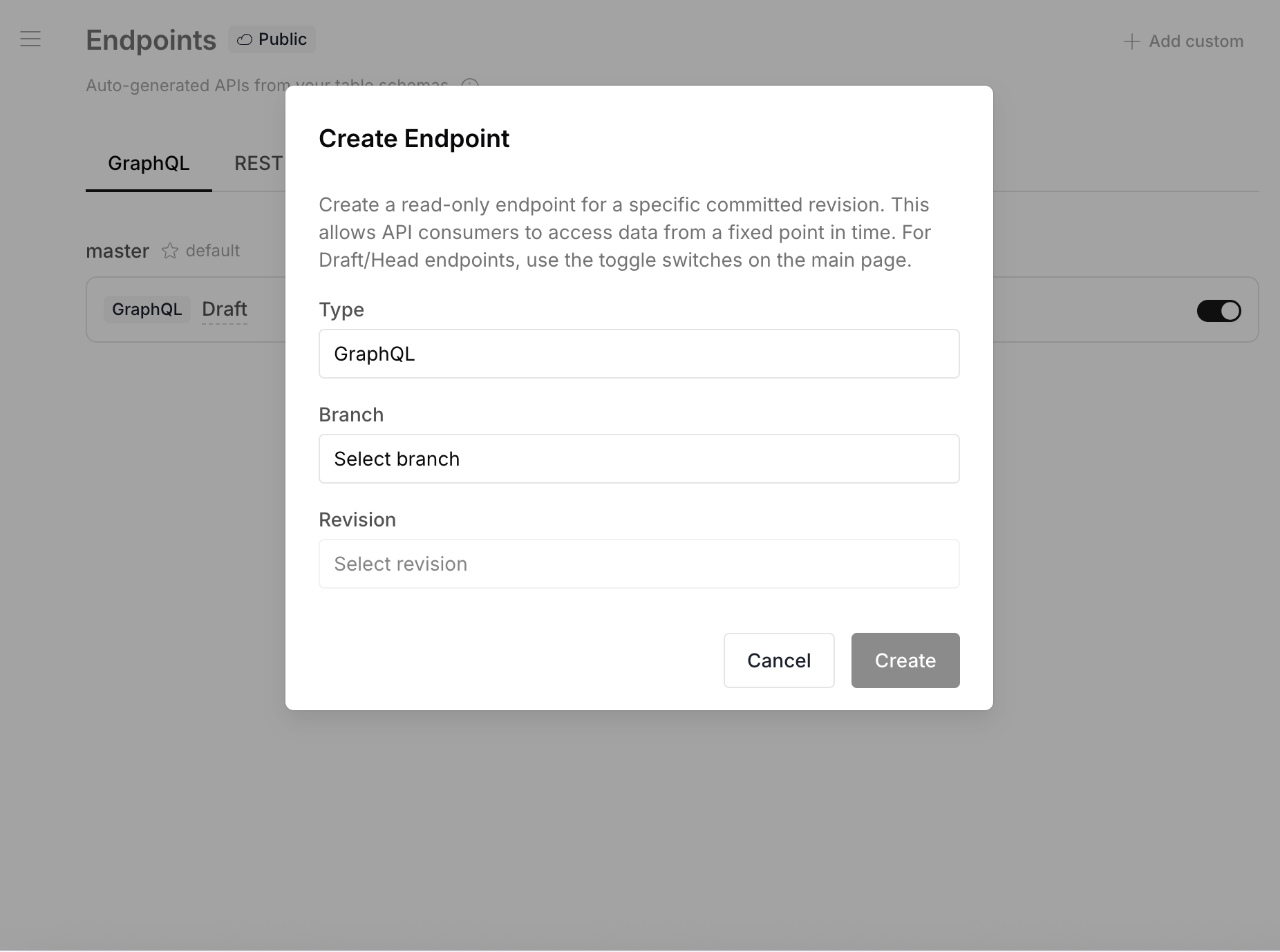Click the info icon after the APIs description

pyautogui.click(x=469, y=86)
